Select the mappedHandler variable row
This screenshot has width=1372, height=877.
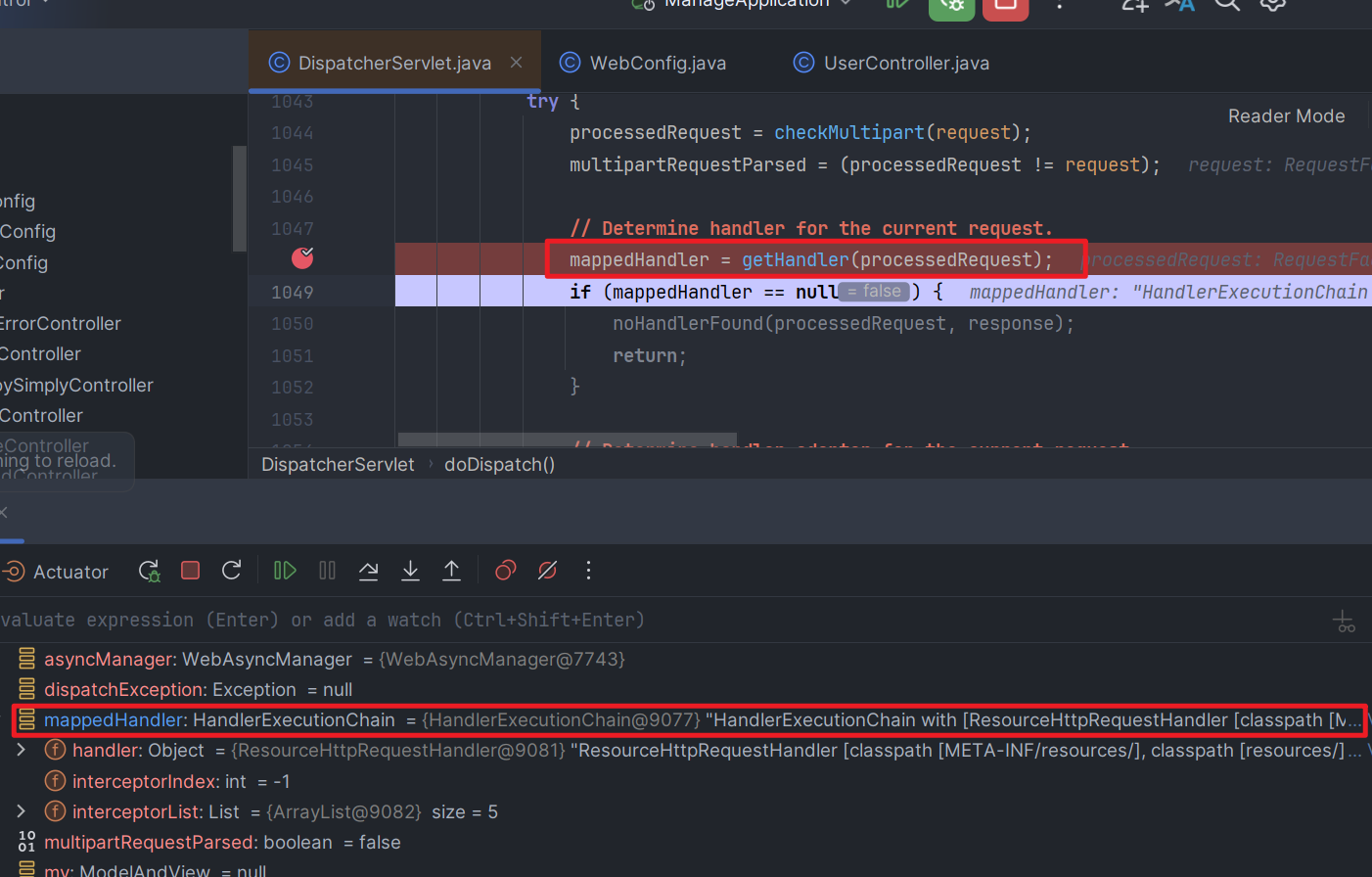click(686, 720)
